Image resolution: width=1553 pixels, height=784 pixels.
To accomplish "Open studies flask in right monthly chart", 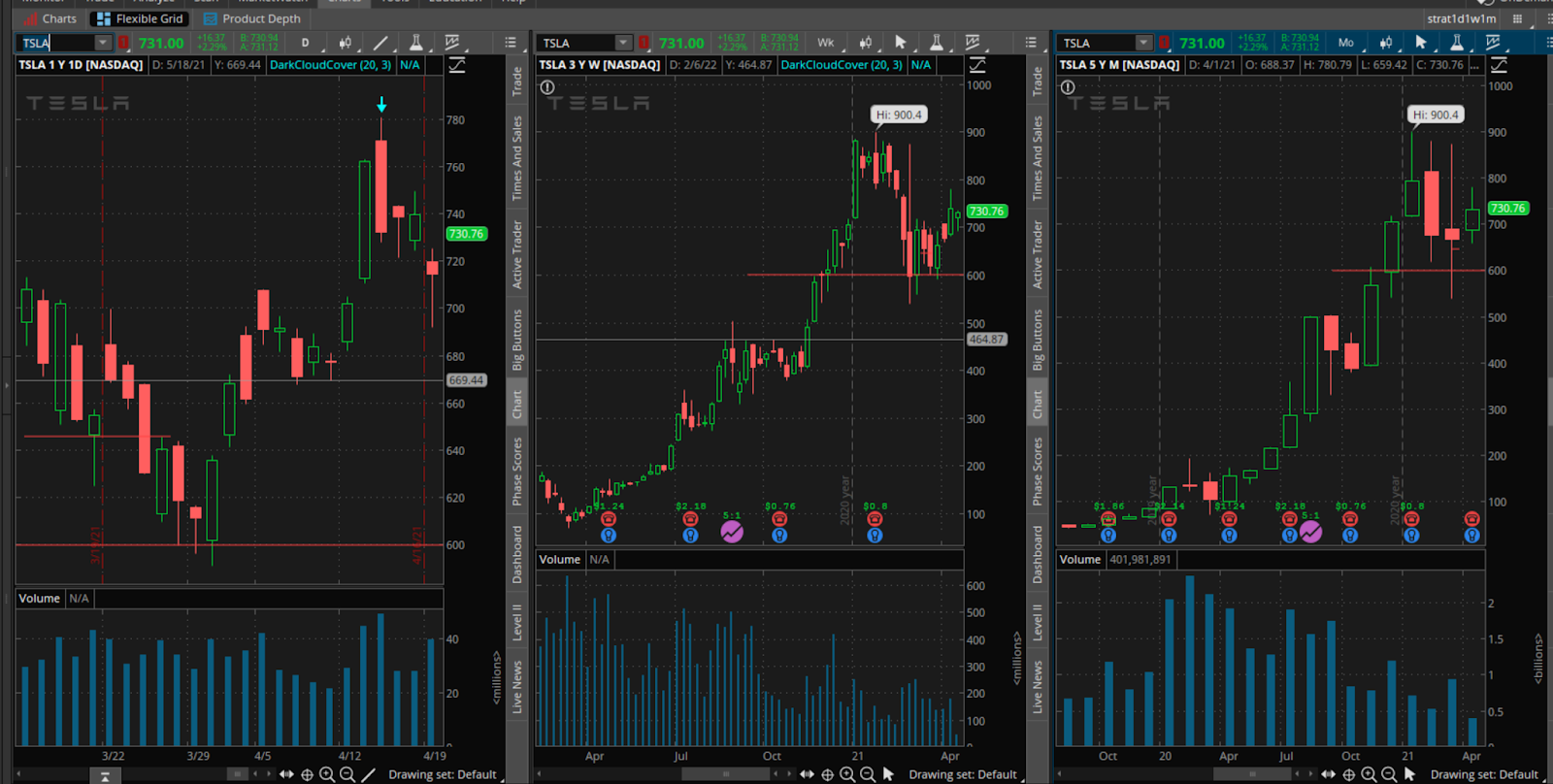I will (x=1457, y=43).
